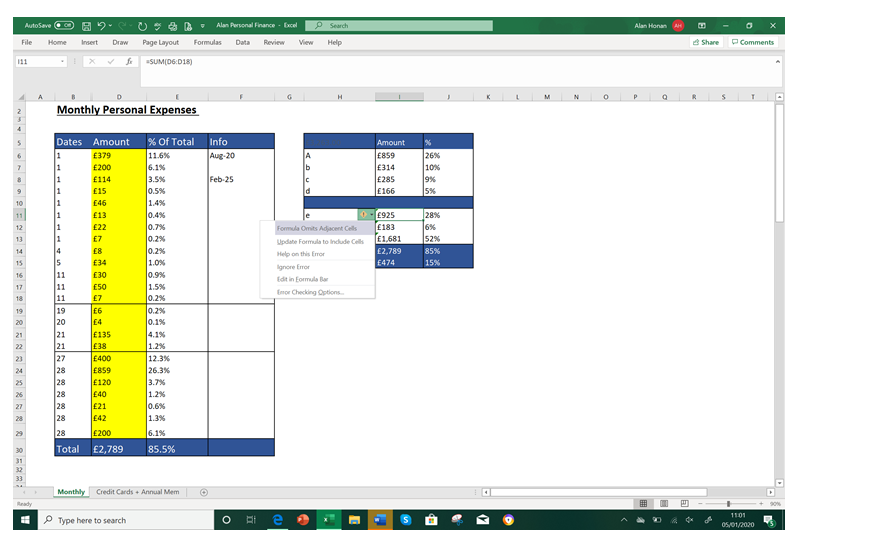Expand the formula bar chevron
879x548 pixels.
pyautogui.click(x=778, y=62)
